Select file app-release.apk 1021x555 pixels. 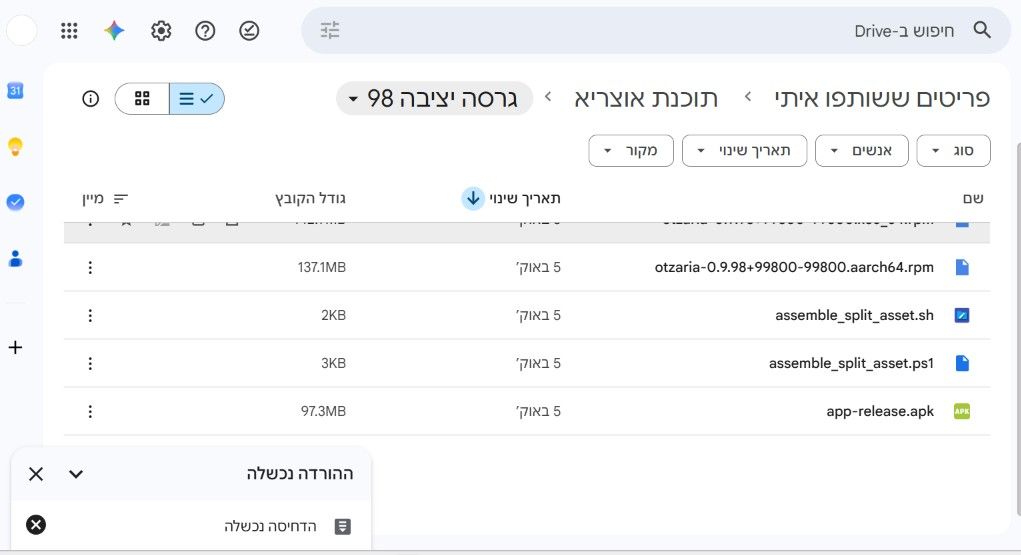point(880,411)
